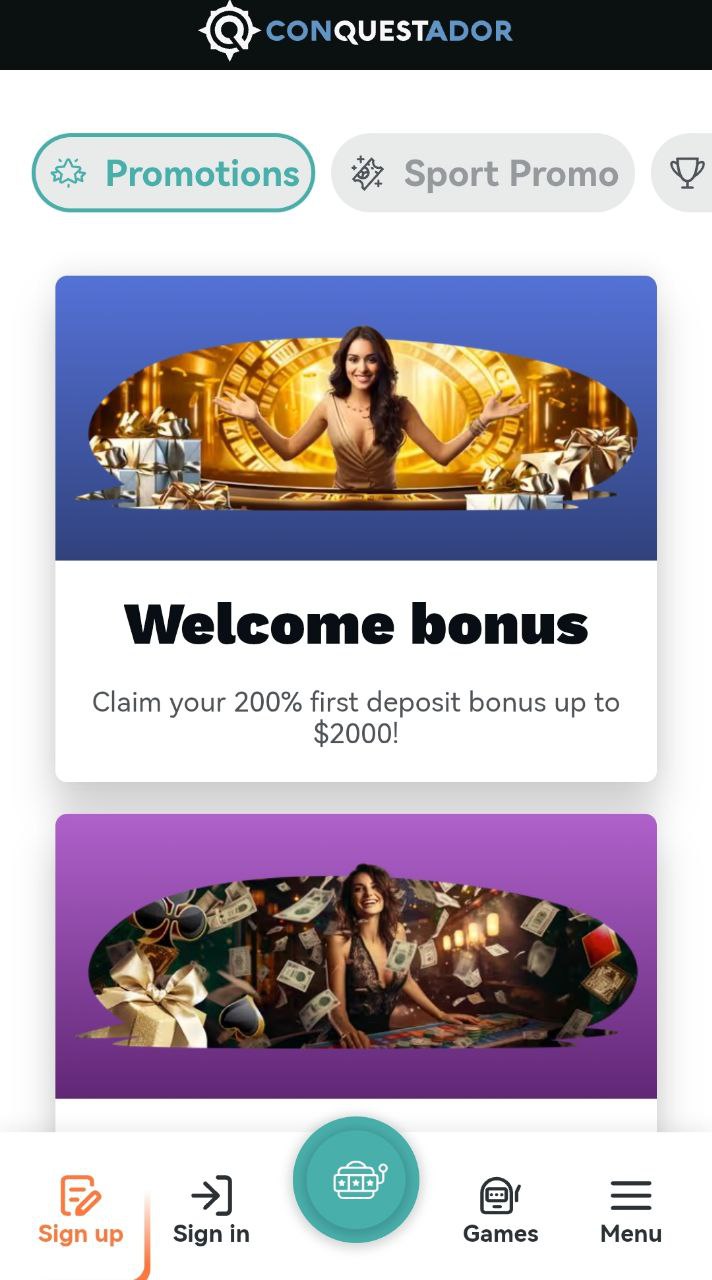This screenshot has width=712, height=1280.
Task: Click the Sport Promo ticket icon
Action: pos(367,173)
